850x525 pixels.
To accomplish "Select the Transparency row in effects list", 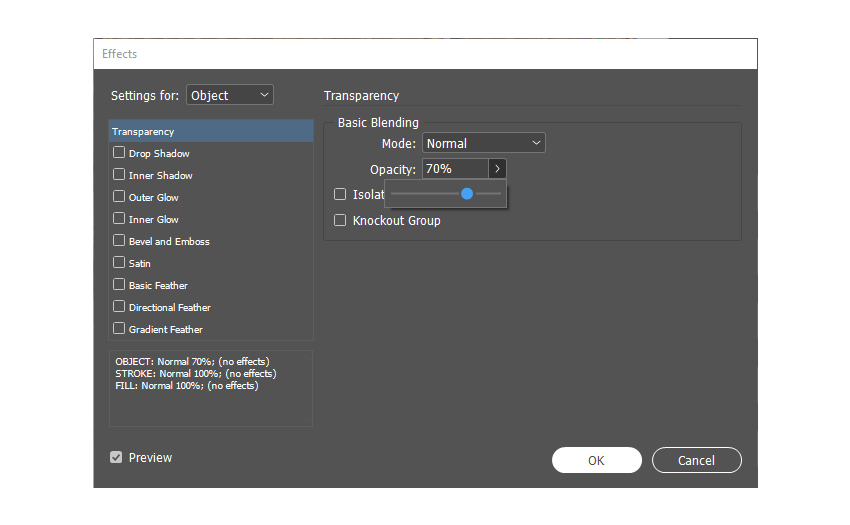I will click(211, 131).
